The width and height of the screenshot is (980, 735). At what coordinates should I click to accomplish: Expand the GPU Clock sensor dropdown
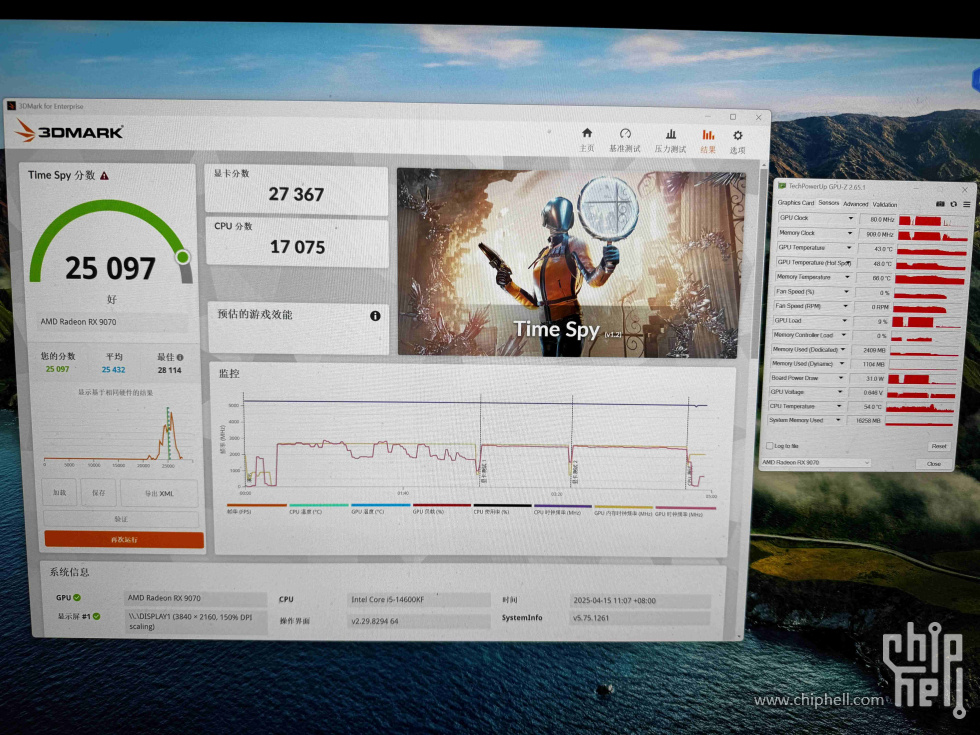tap(850, 218)
